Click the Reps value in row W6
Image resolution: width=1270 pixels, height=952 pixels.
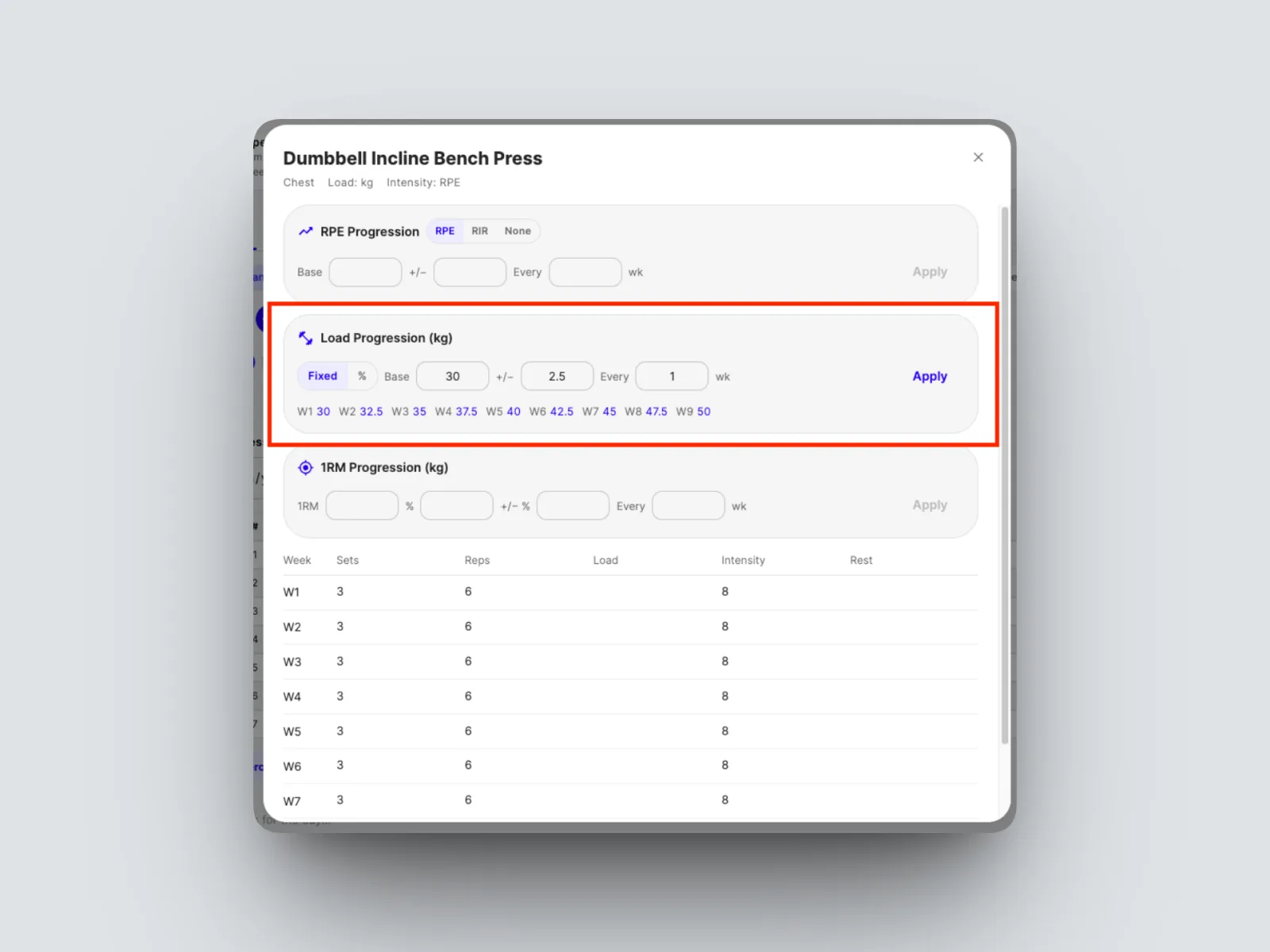[x=468, y=766]
